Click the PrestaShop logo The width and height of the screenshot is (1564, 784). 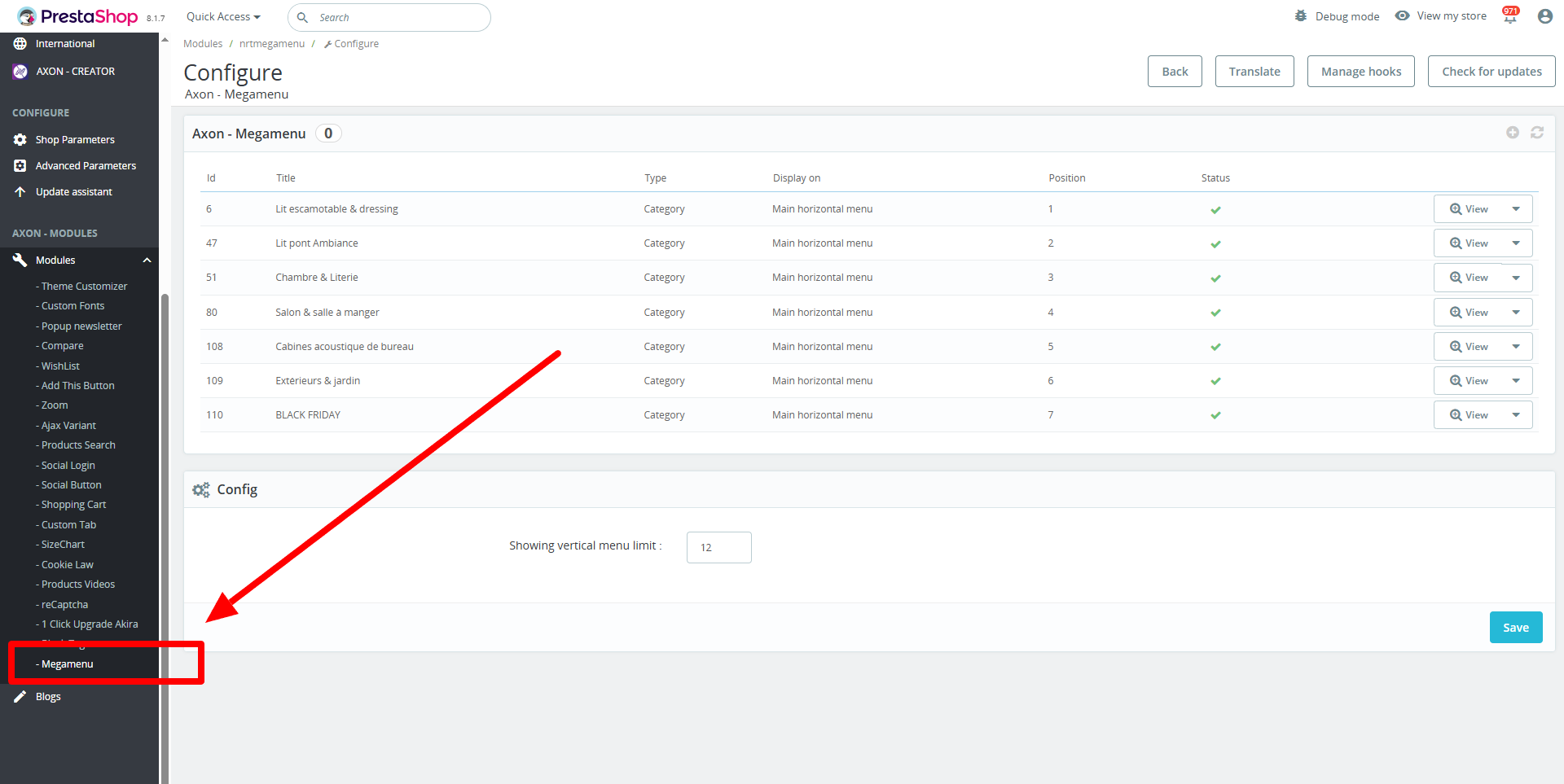[x=78, y=16]
